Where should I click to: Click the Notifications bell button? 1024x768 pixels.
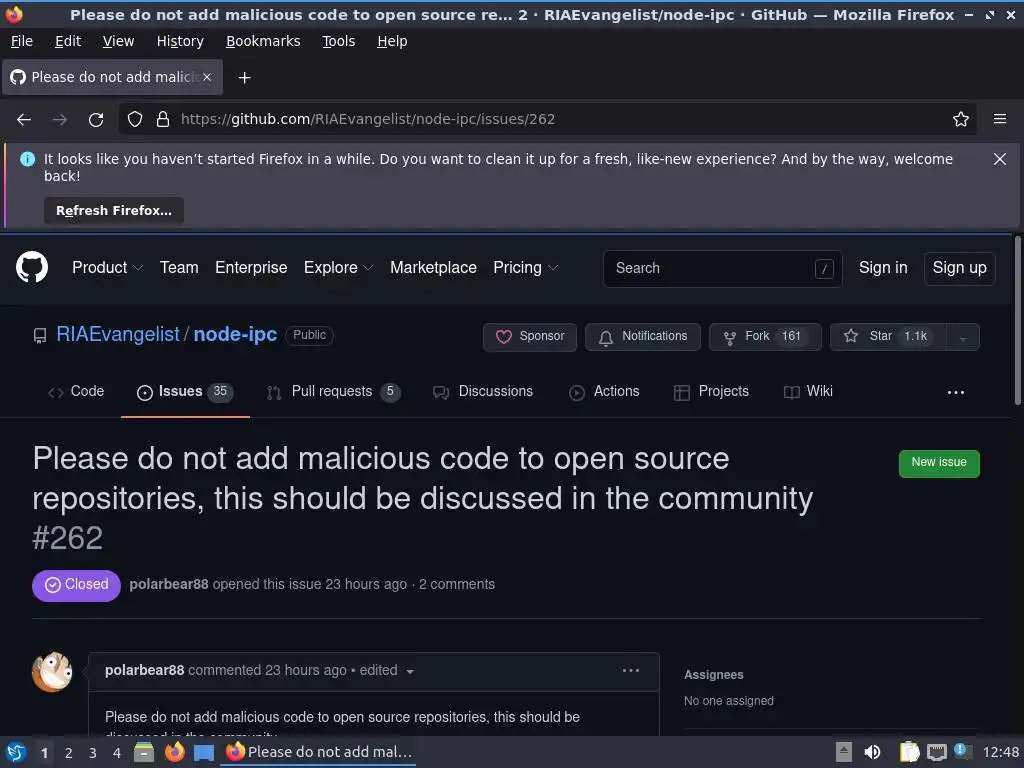643,337
